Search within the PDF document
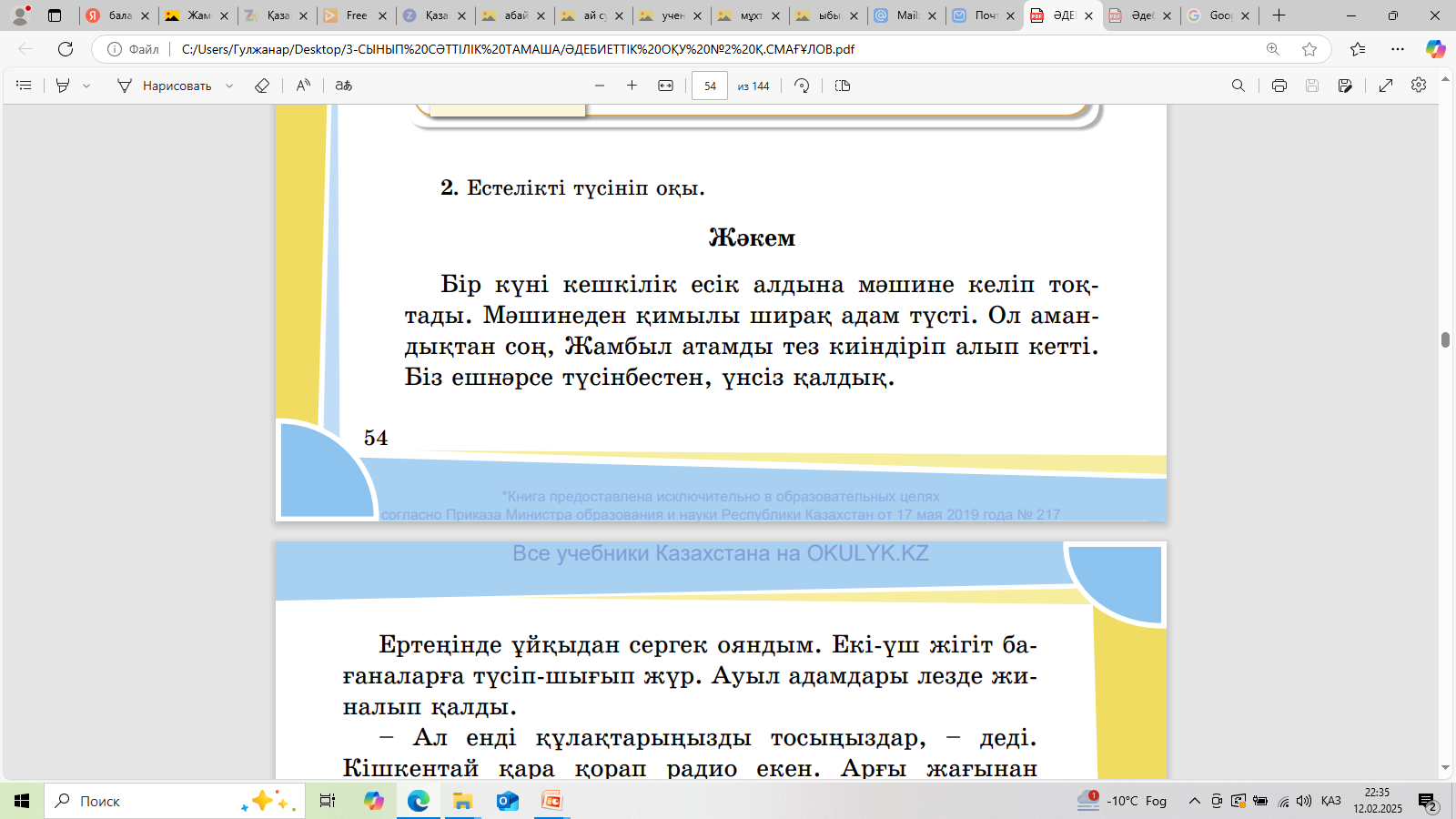Image resolution: width=1456 pixels, height=819 pixels. pos(1238,86)
